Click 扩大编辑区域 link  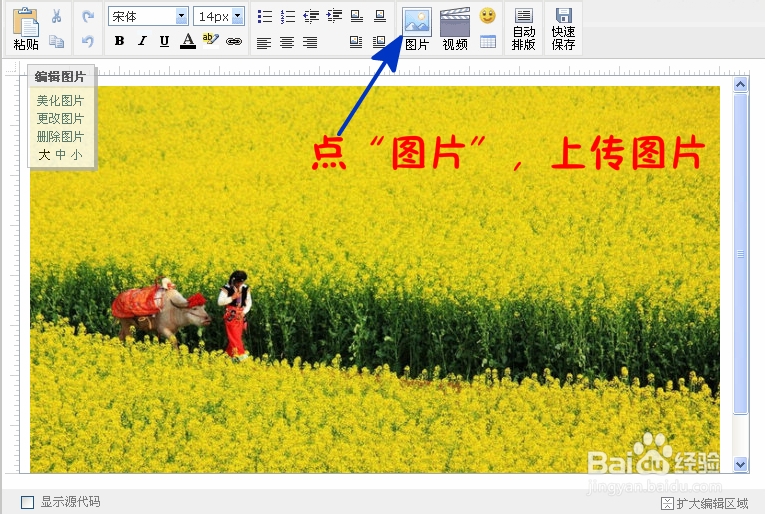tap(705, 503)
